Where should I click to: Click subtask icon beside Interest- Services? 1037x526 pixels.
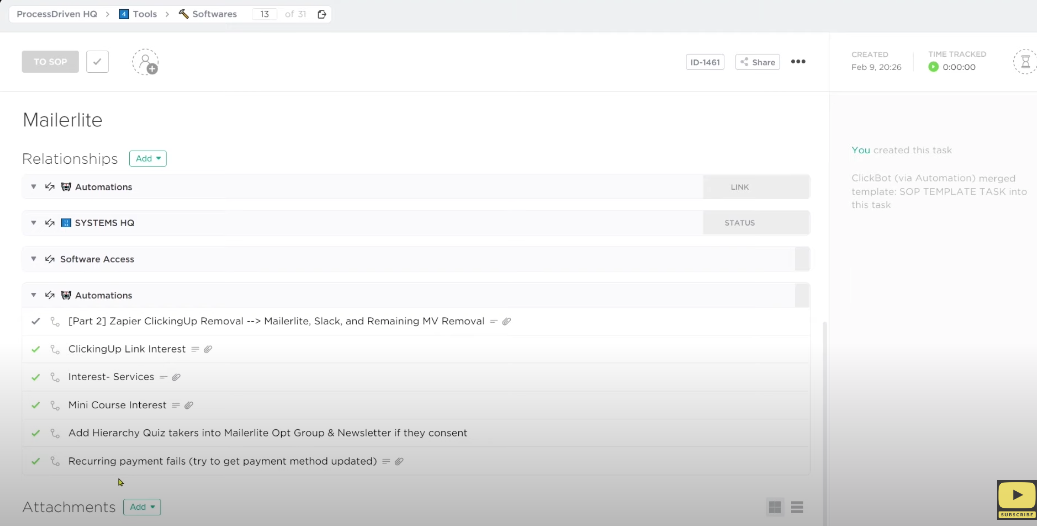click(x=56, y=377)
